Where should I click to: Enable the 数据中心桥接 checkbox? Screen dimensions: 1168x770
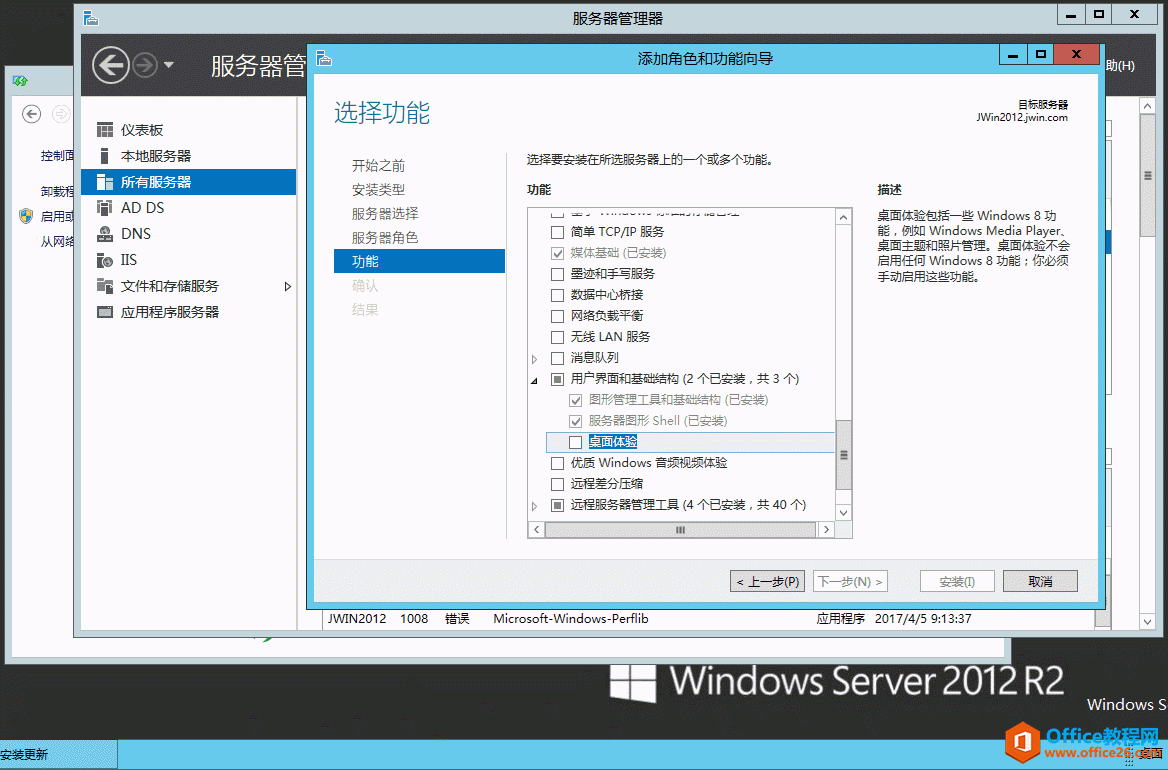[556, 295]
